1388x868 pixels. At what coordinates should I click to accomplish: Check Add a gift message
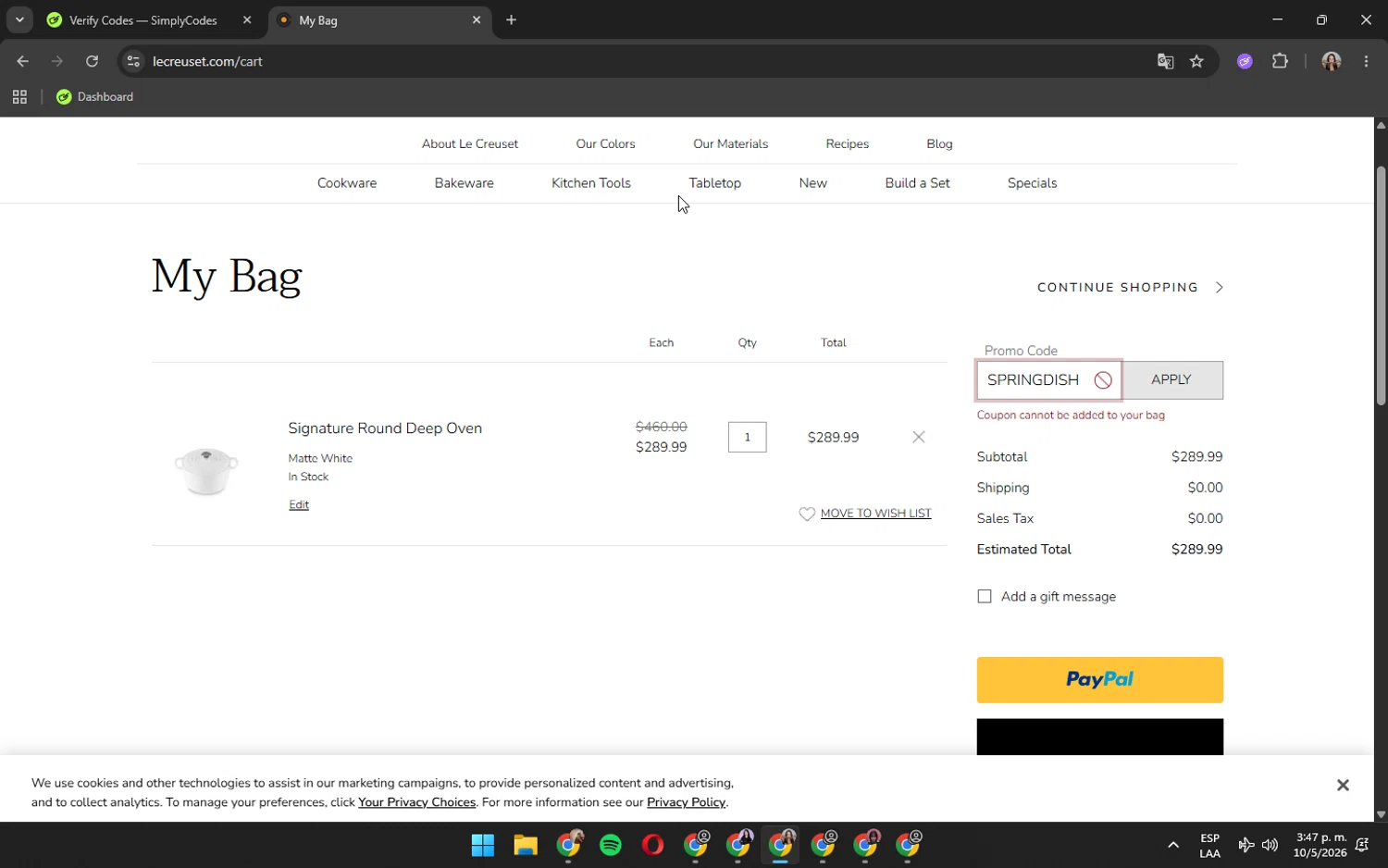tap(985, 597)
